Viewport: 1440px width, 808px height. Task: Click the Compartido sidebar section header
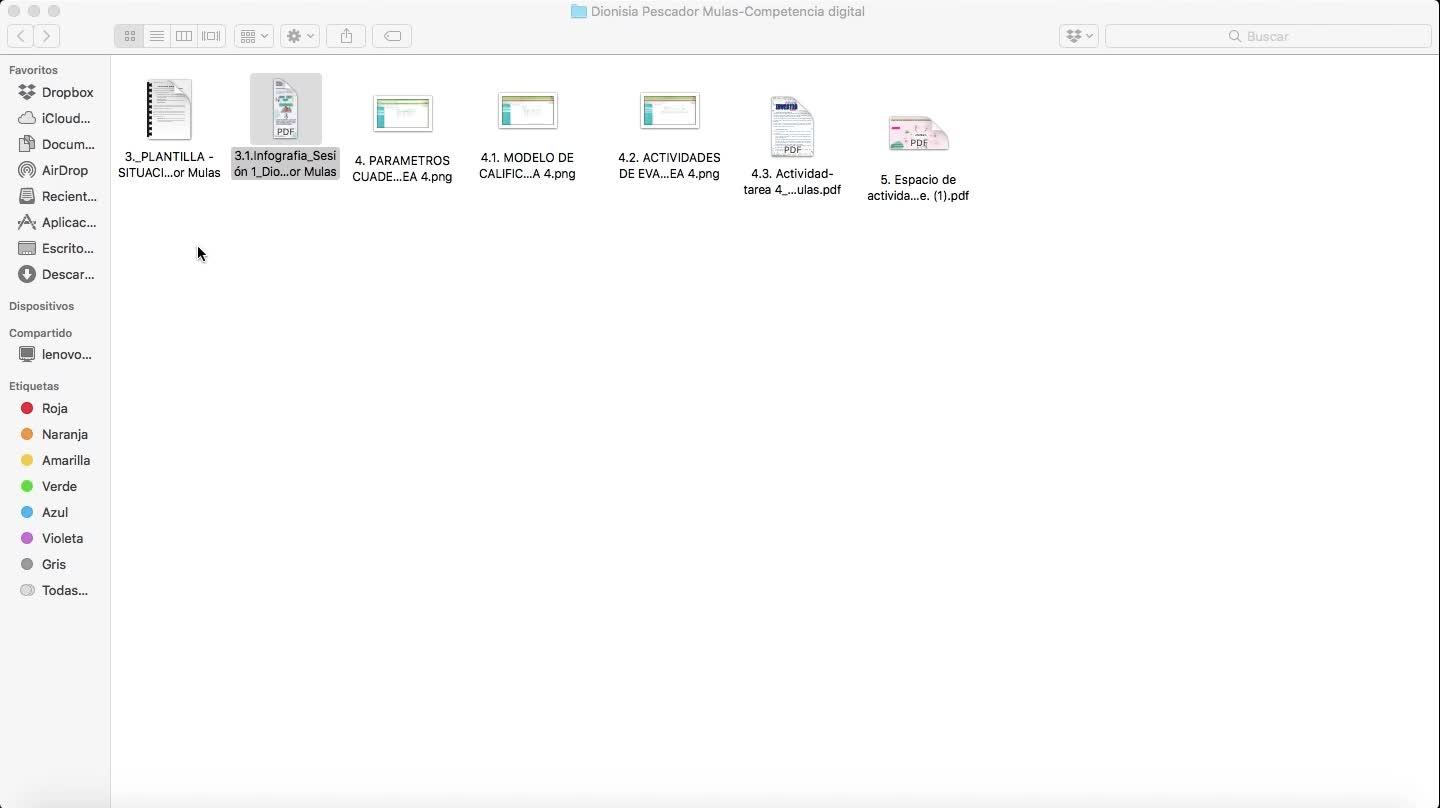40,333
